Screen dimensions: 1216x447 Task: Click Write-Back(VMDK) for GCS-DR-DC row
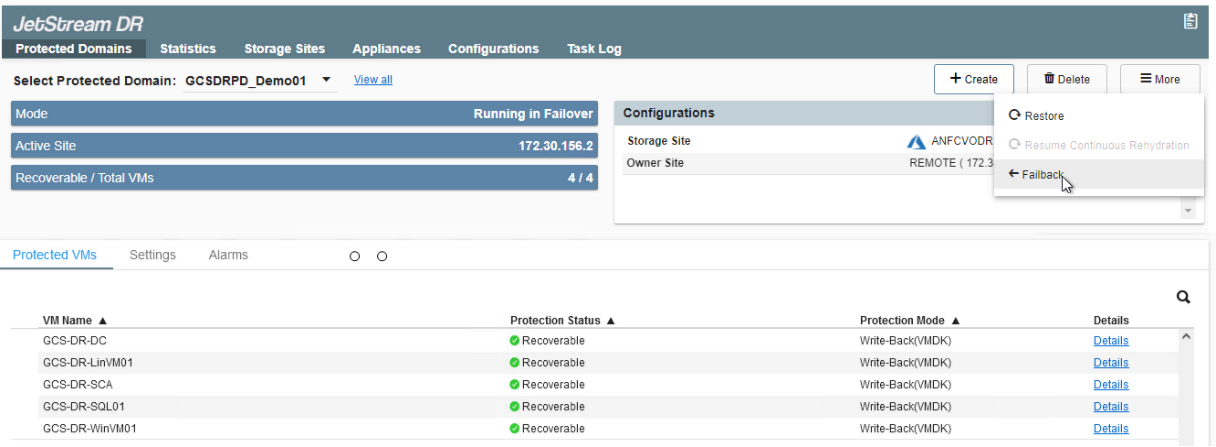click(x=904, y=341)
